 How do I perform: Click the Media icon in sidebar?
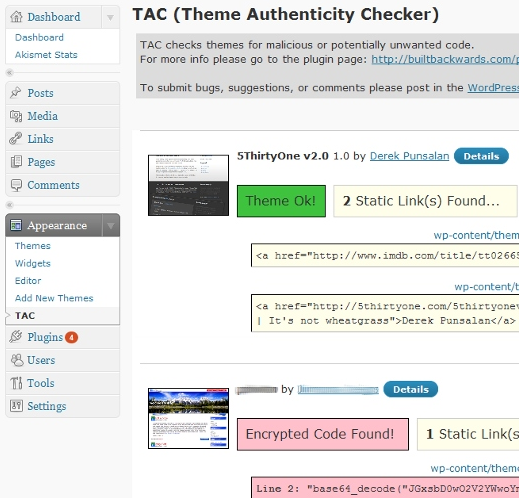[x=16, y=116]
